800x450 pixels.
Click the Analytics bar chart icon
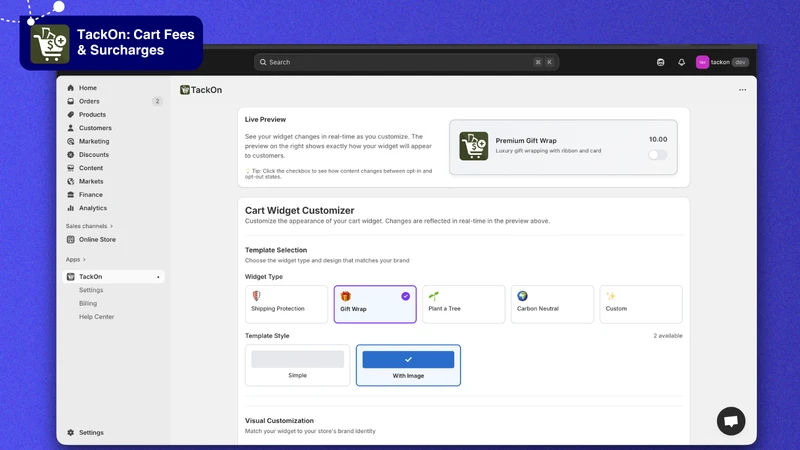click(x=70, y=208)
